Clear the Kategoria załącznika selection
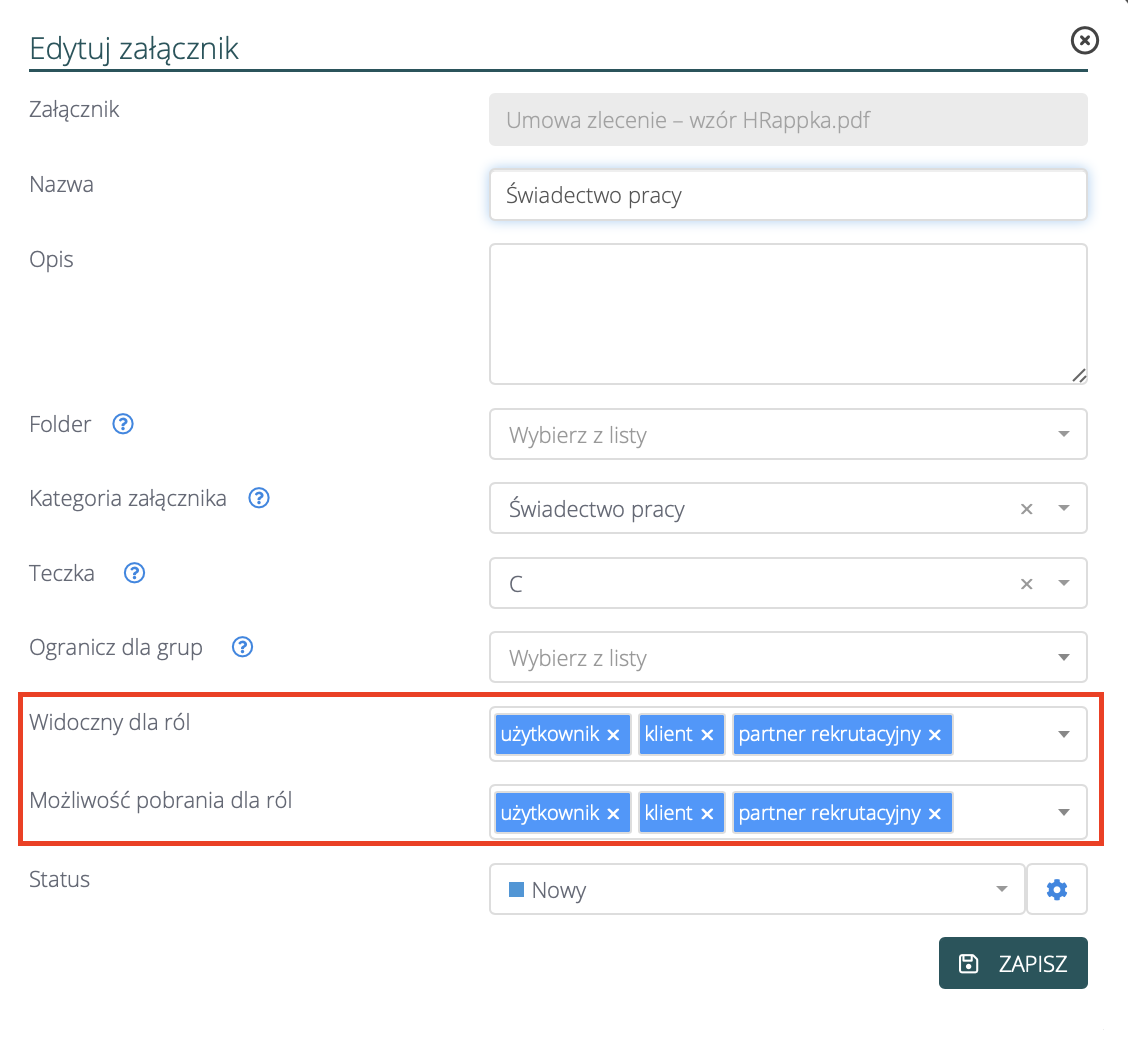This screenshot has width=1128, height=1044. 1026,509
